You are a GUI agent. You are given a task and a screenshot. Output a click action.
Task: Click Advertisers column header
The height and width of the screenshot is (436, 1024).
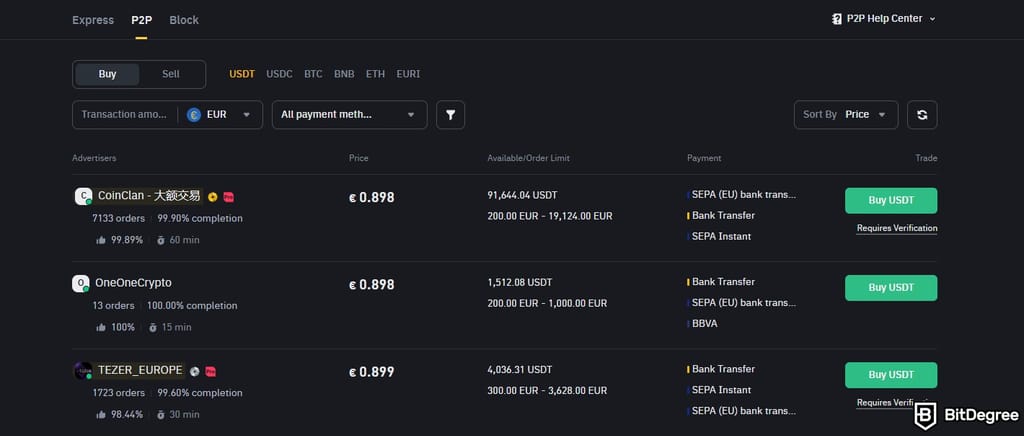coord(94,159)
